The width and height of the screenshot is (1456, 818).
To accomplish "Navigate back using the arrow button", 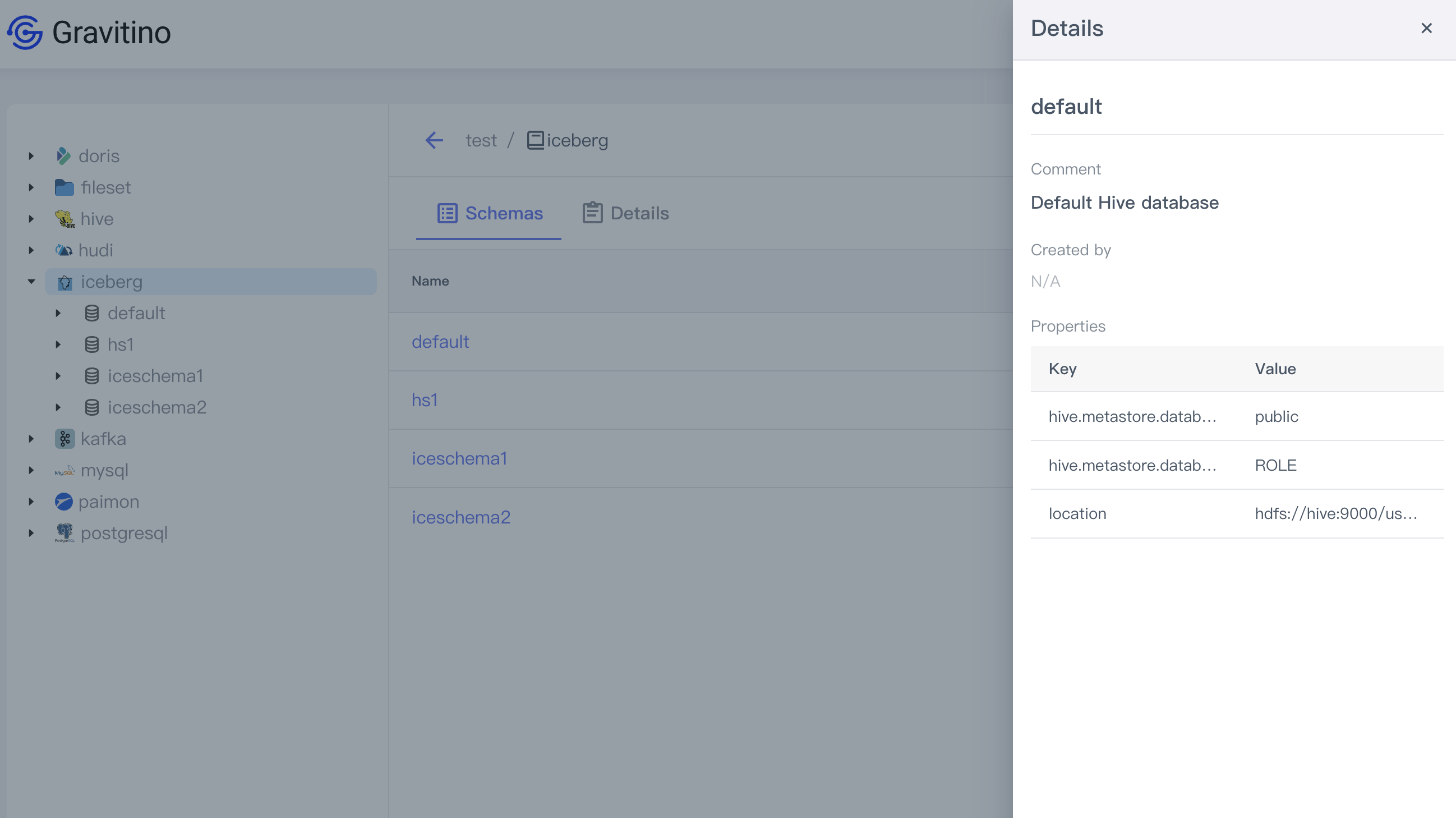I will click(x=433, y=140).
